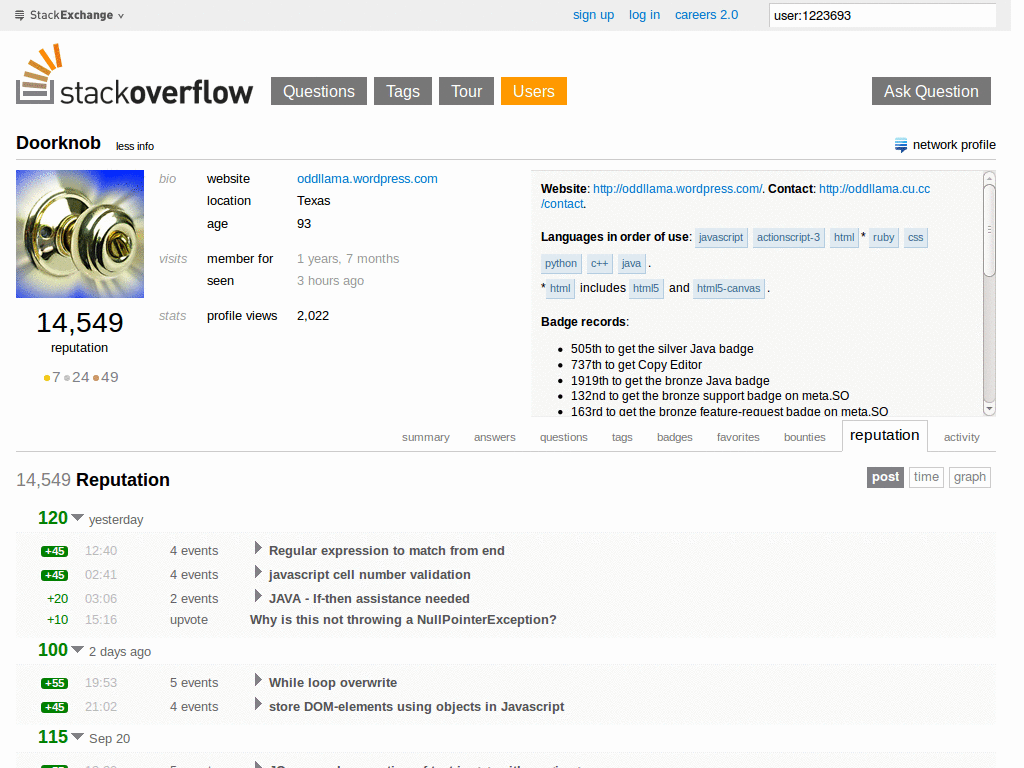The width and height of the screenshot is (1024, 768).
Task: Click the about-me scrollbar down arrow
Action: point(989,409)
